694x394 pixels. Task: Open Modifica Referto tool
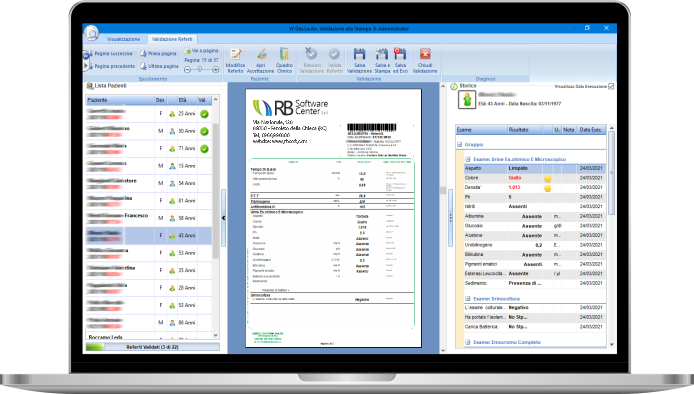click(x=235, y=61)
